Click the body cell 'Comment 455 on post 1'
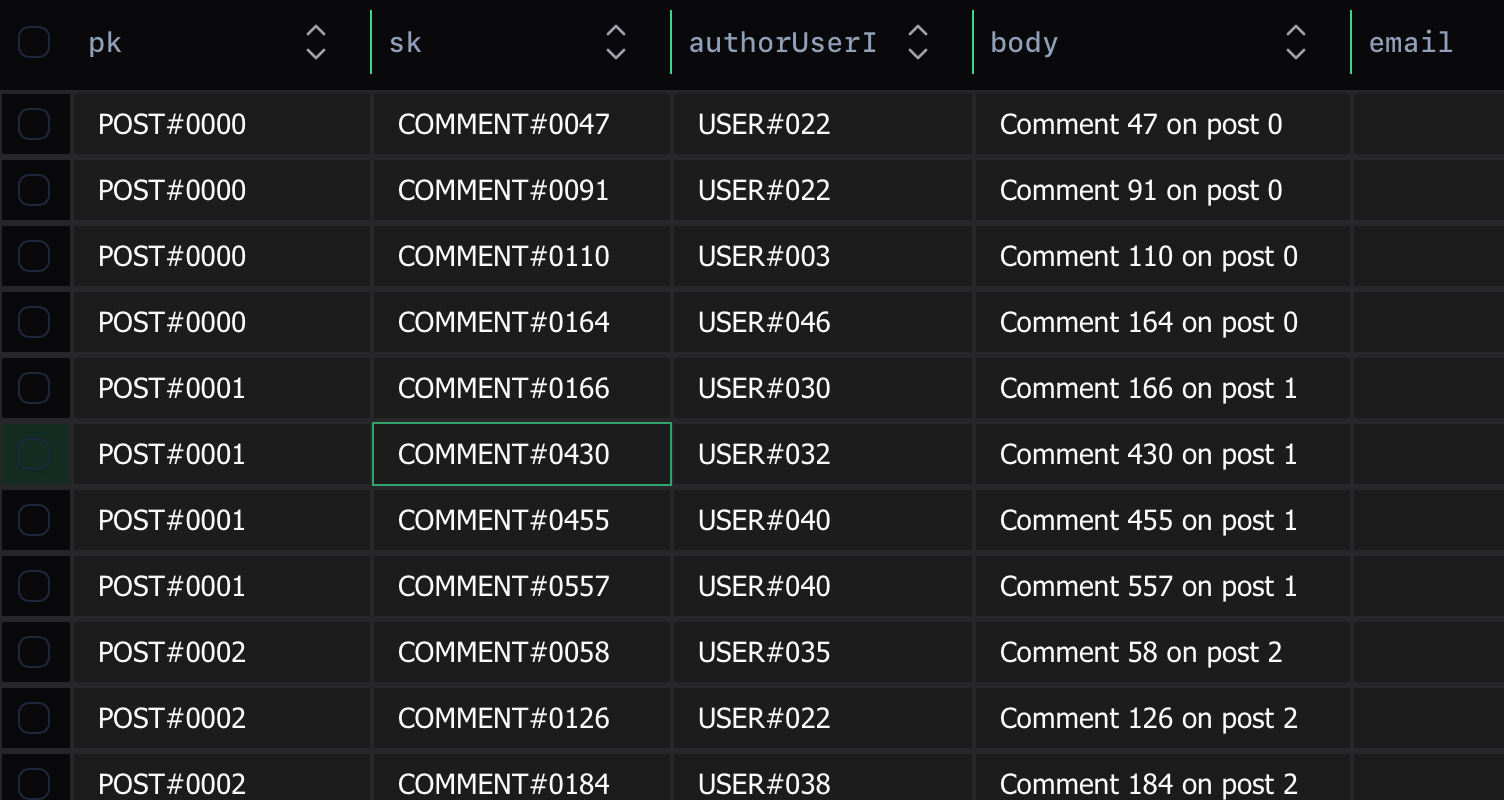Screen dimensions: 1504x800 tap(1163, 520)
